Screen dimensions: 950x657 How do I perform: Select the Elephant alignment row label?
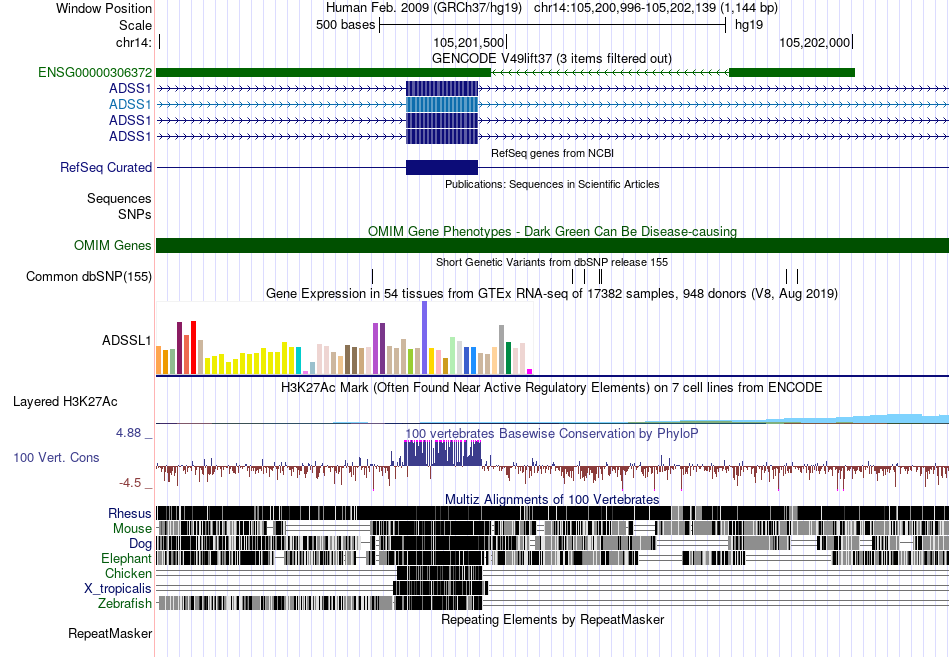tap(126, 558)
